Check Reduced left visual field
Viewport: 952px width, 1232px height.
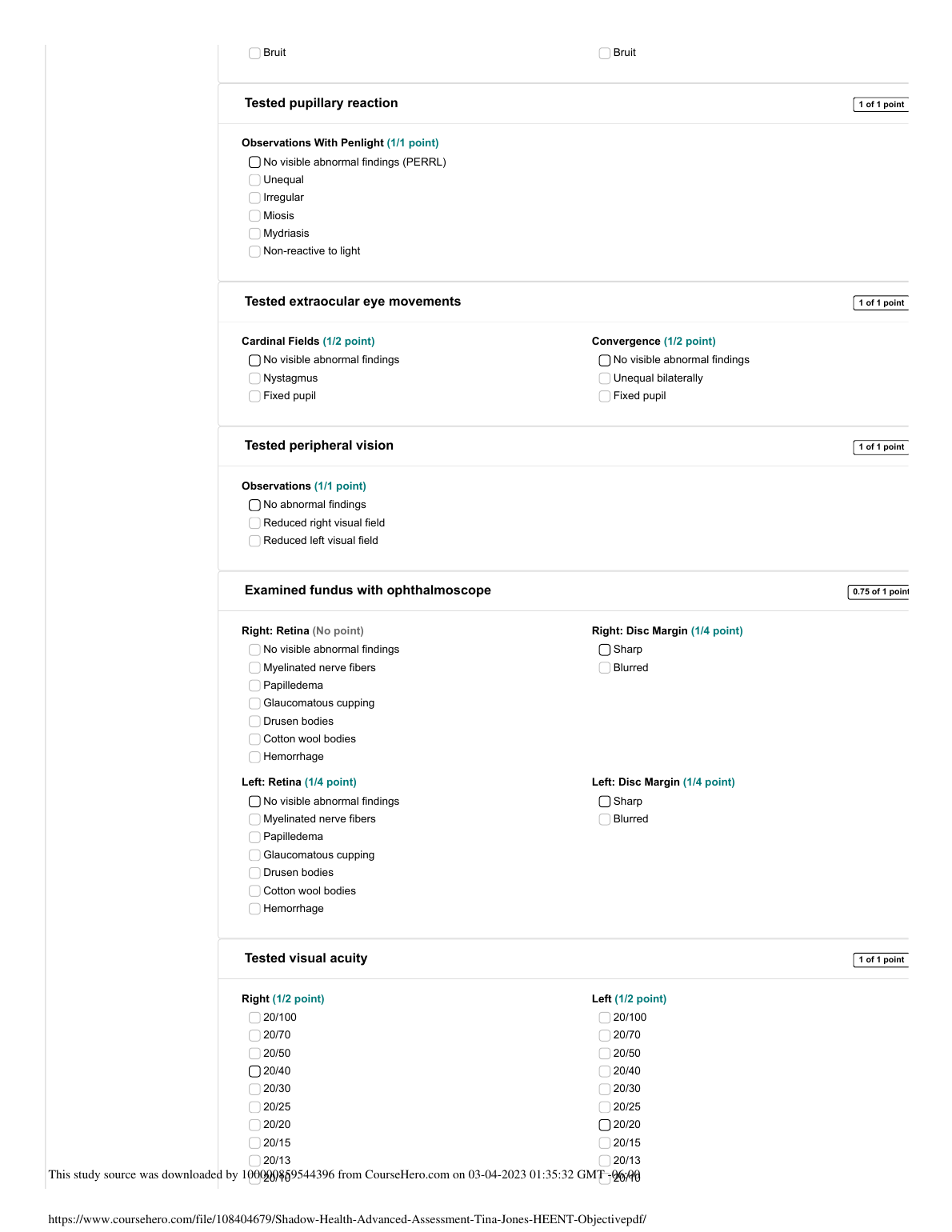pyautogui.click(x=254, y=541)
